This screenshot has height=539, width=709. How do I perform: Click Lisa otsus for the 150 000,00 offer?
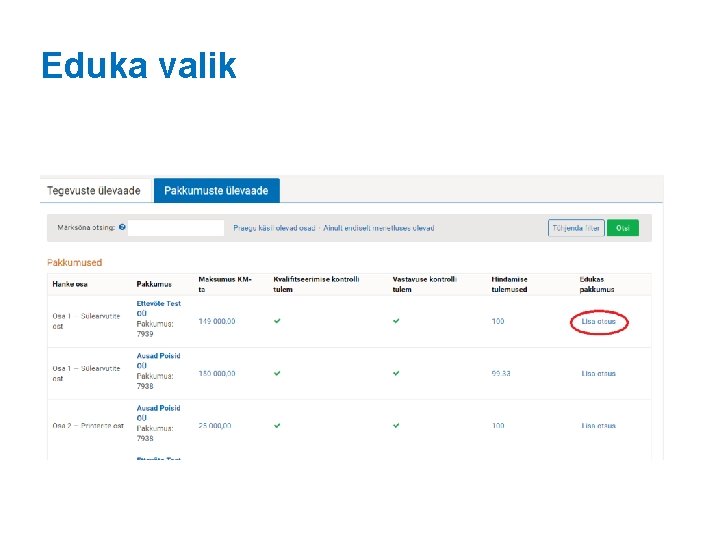click(x=598, y=374)
